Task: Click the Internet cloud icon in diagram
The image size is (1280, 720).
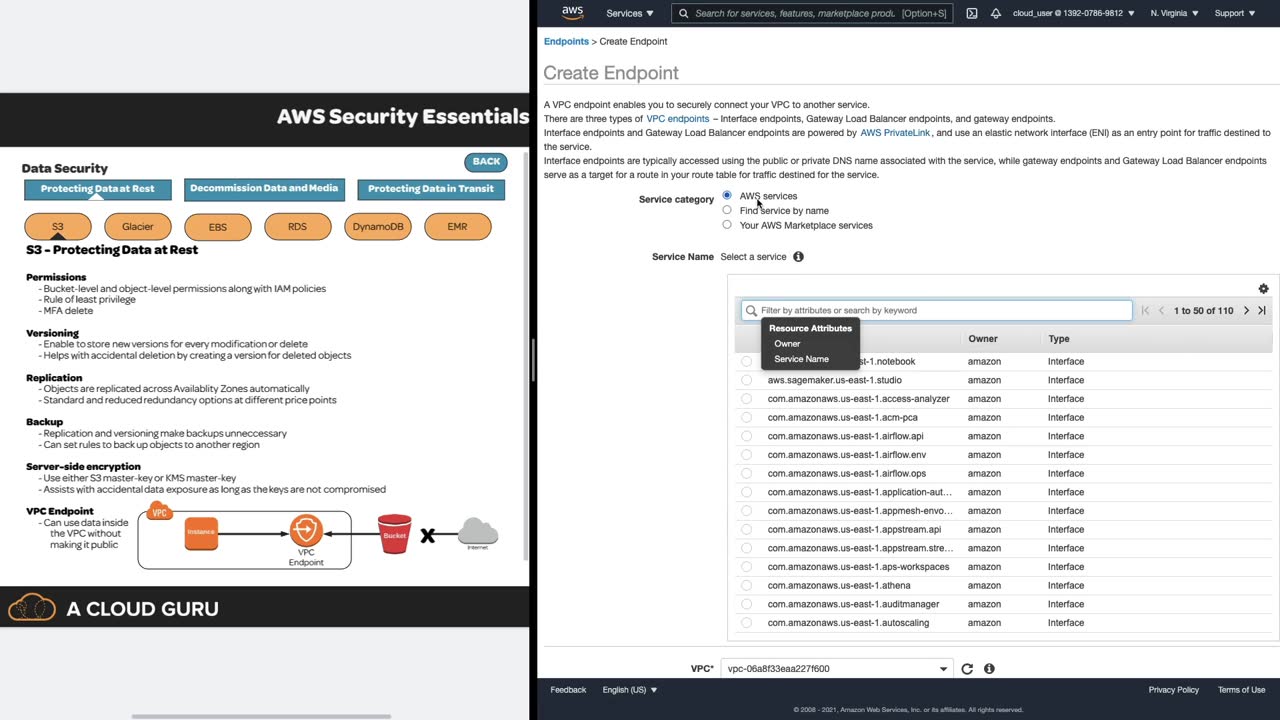Action: tap(478, 532)
